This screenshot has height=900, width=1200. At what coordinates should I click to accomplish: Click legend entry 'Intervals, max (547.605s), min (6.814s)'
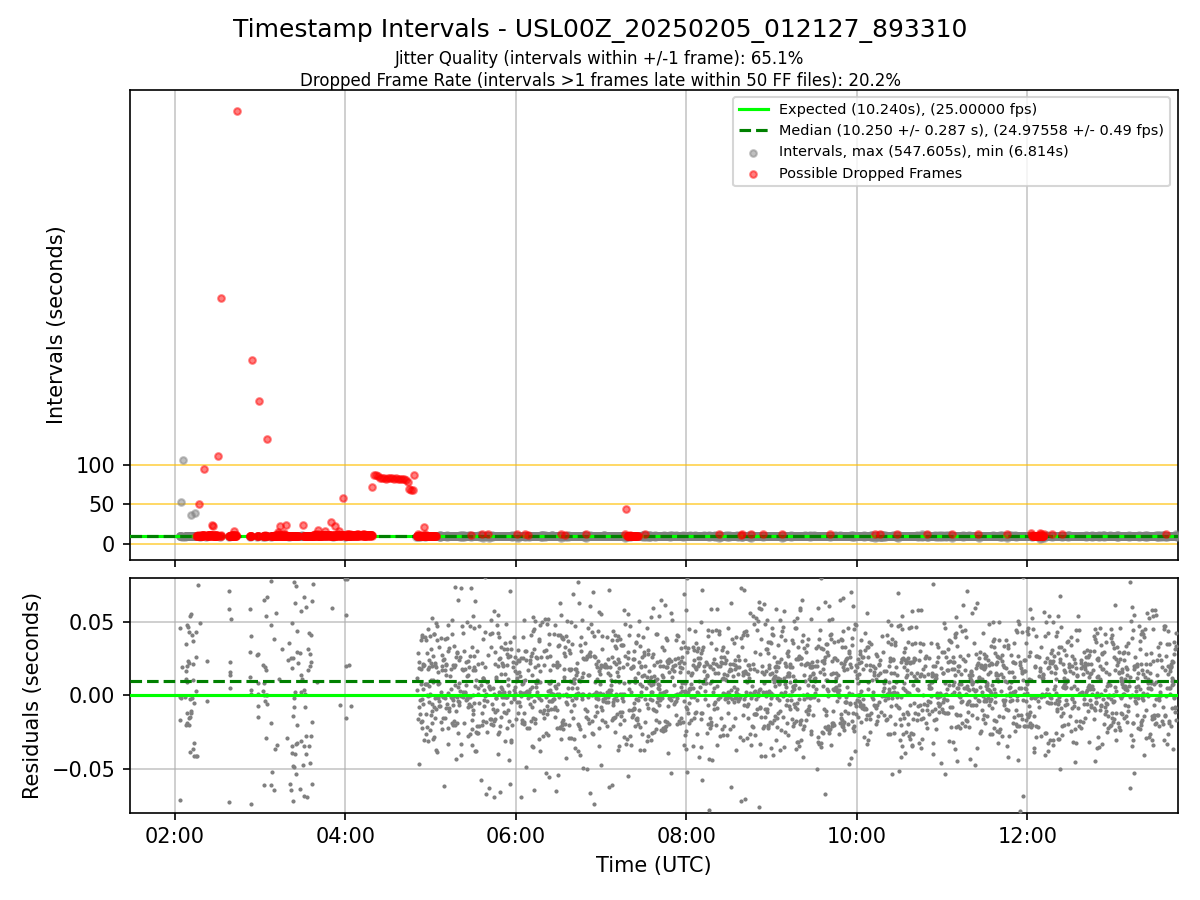(x=923, y=152)
